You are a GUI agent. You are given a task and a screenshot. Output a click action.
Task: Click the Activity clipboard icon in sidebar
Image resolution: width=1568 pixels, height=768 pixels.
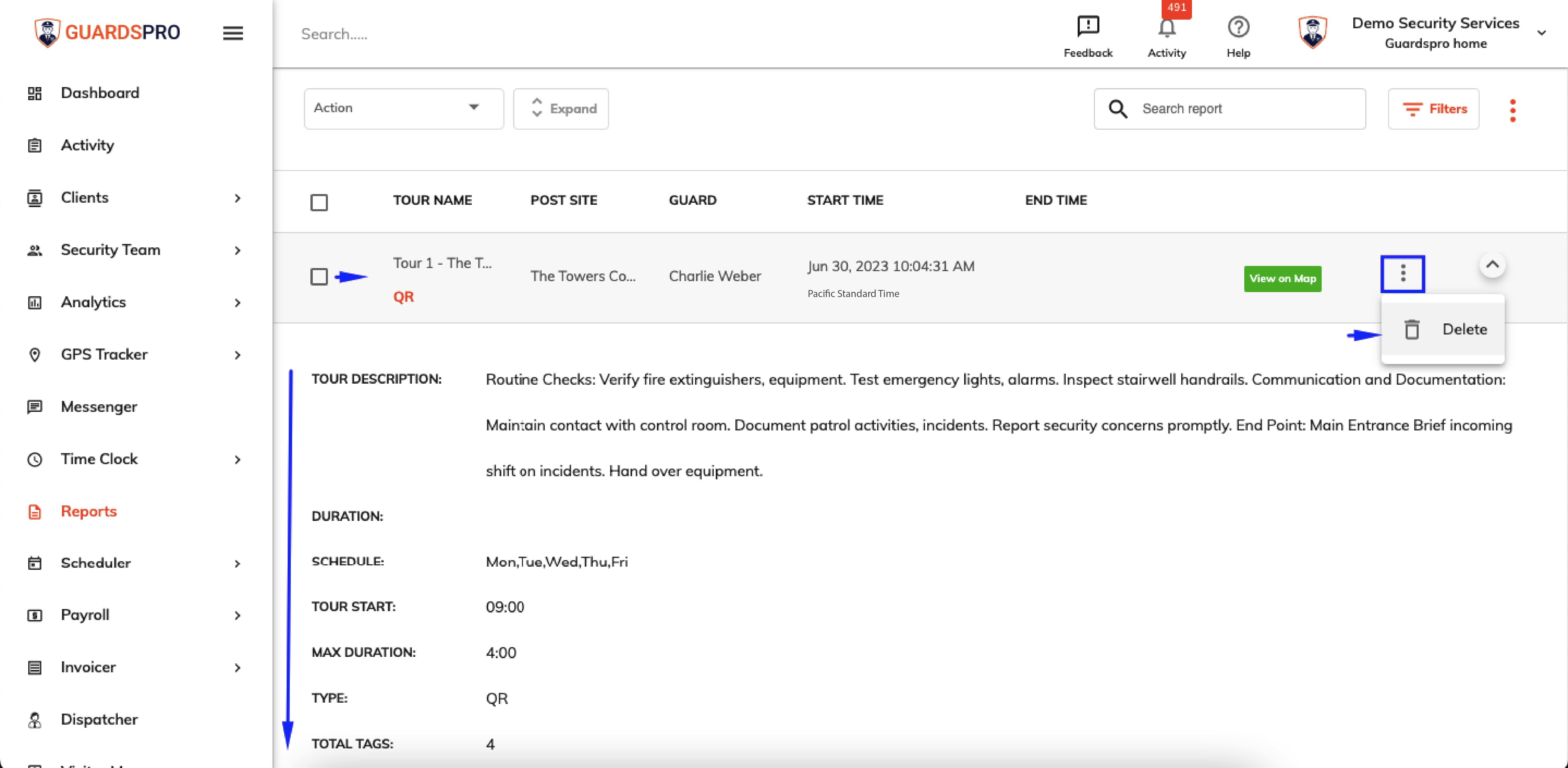click(x=35, y=145)
